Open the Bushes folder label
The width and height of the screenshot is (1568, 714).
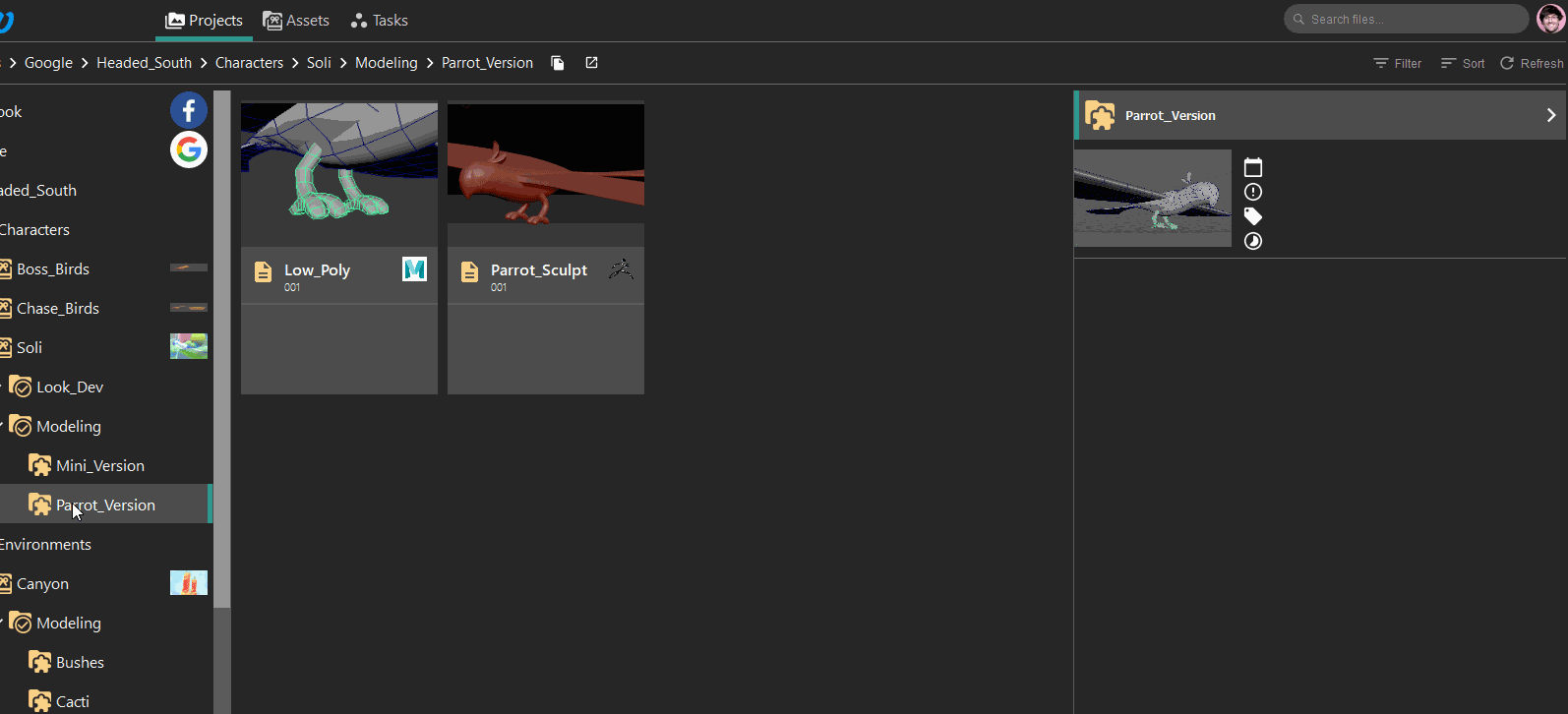pos(80,662)
